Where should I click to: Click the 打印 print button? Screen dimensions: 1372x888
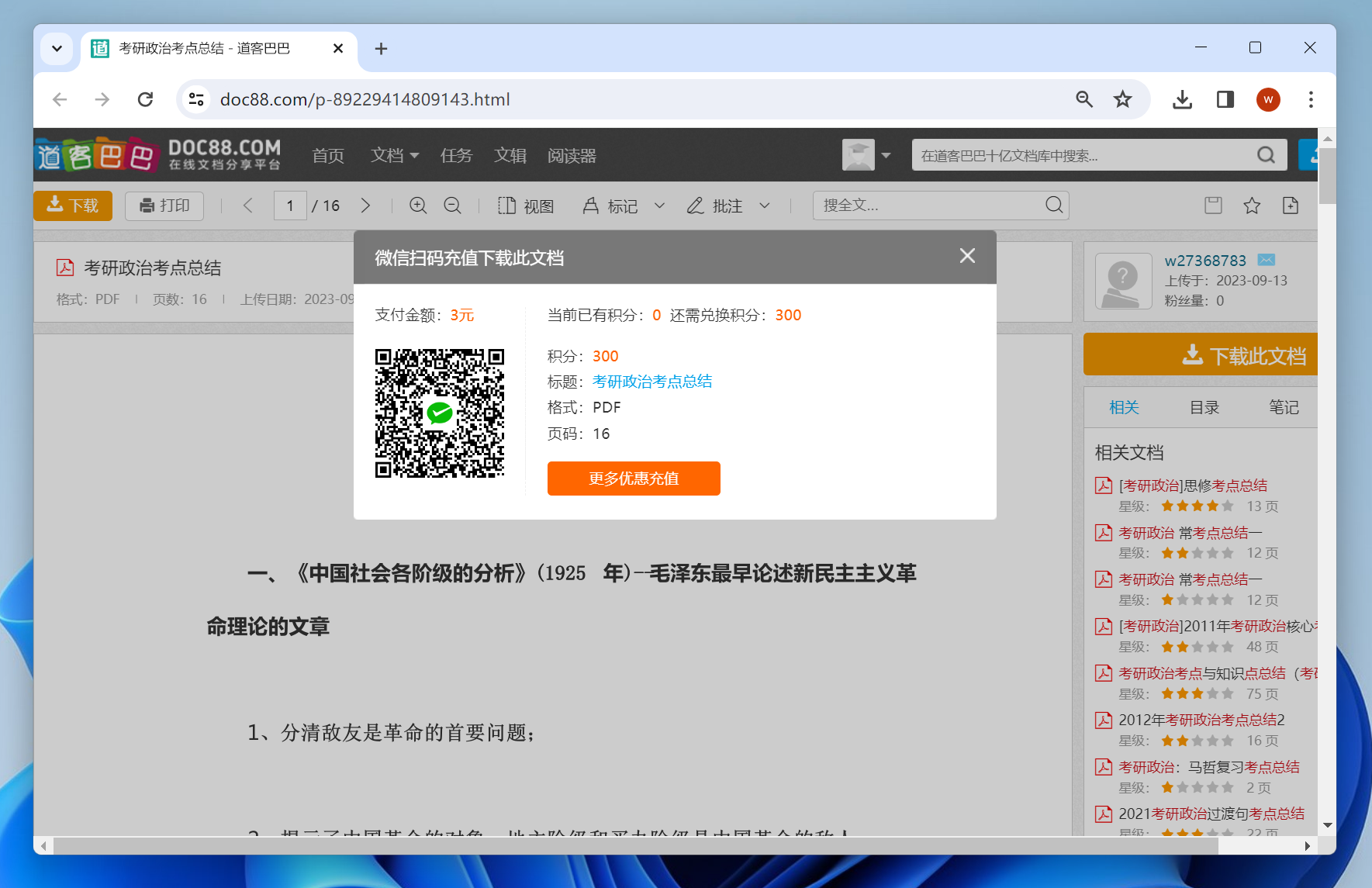coord(164,206)
